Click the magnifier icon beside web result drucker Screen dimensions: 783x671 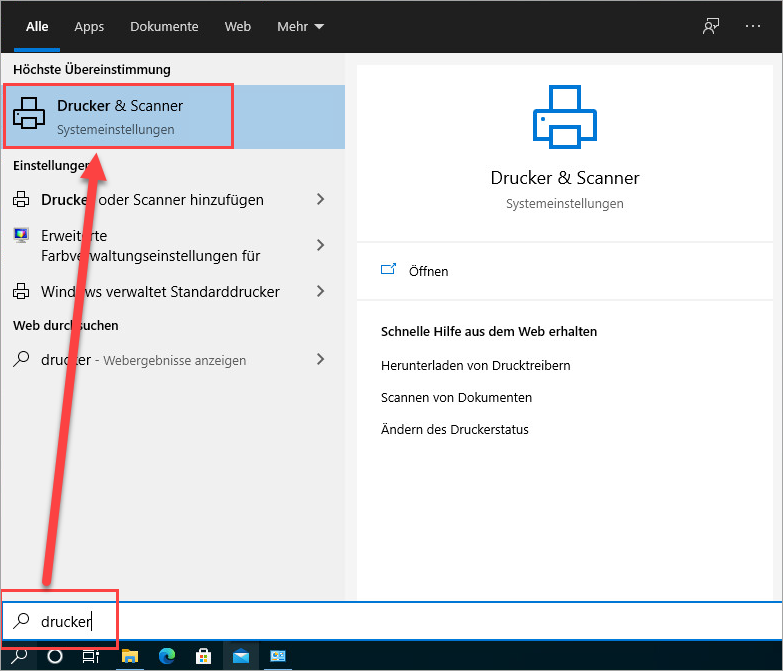(x=21, y=359)
